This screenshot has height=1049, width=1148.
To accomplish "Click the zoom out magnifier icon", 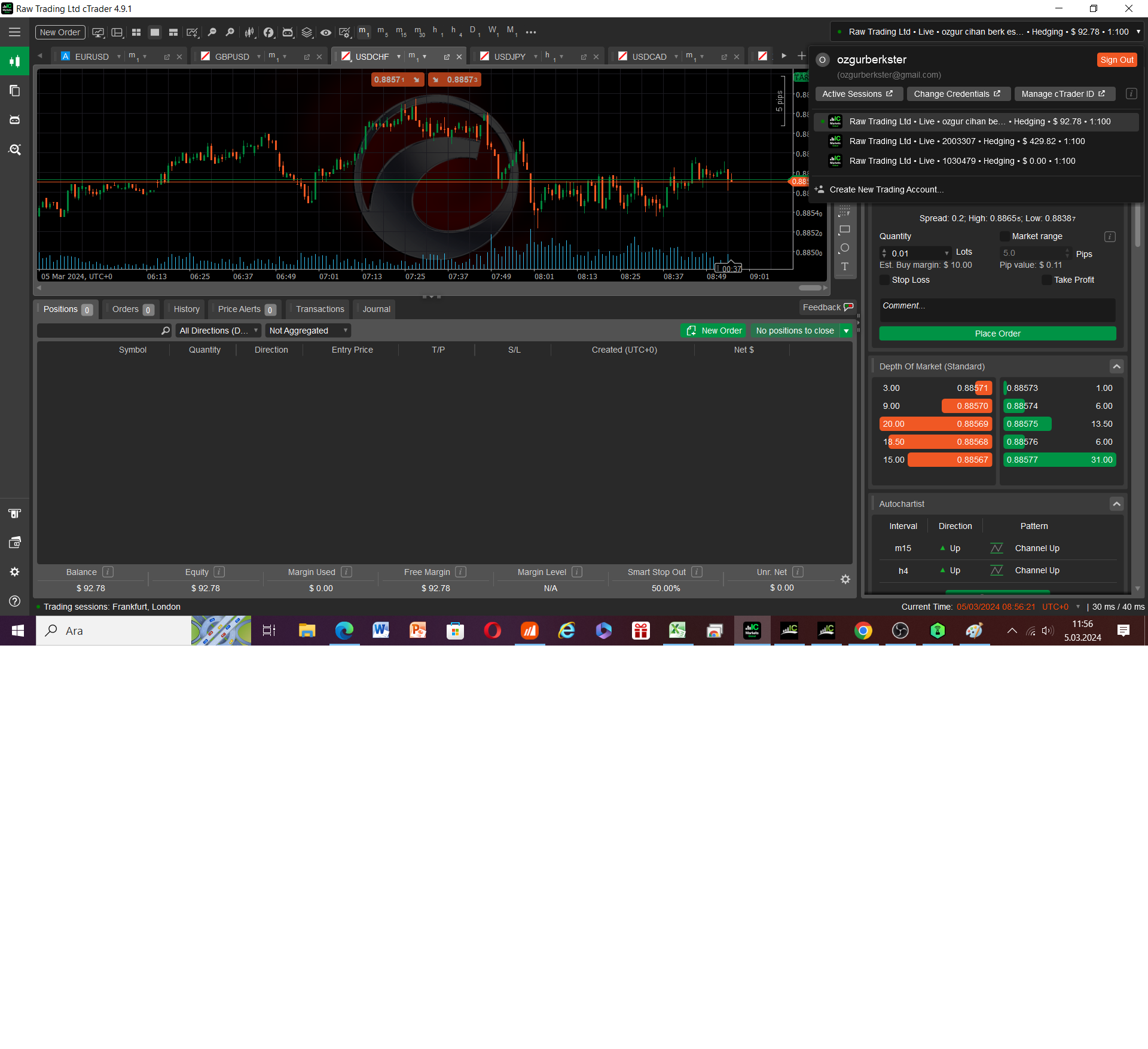I will (212, 32).
